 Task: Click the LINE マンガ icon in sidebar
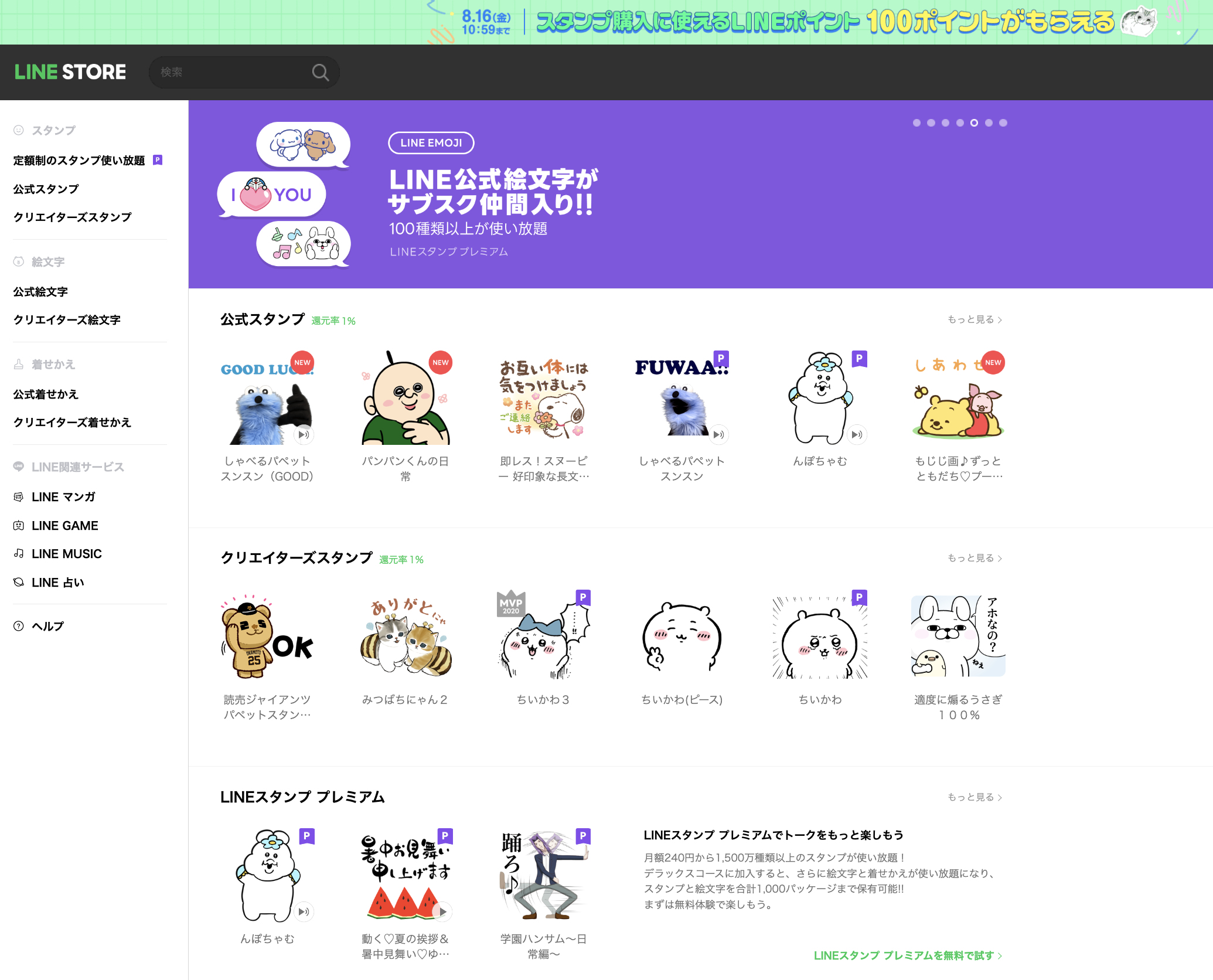(19, 497)
